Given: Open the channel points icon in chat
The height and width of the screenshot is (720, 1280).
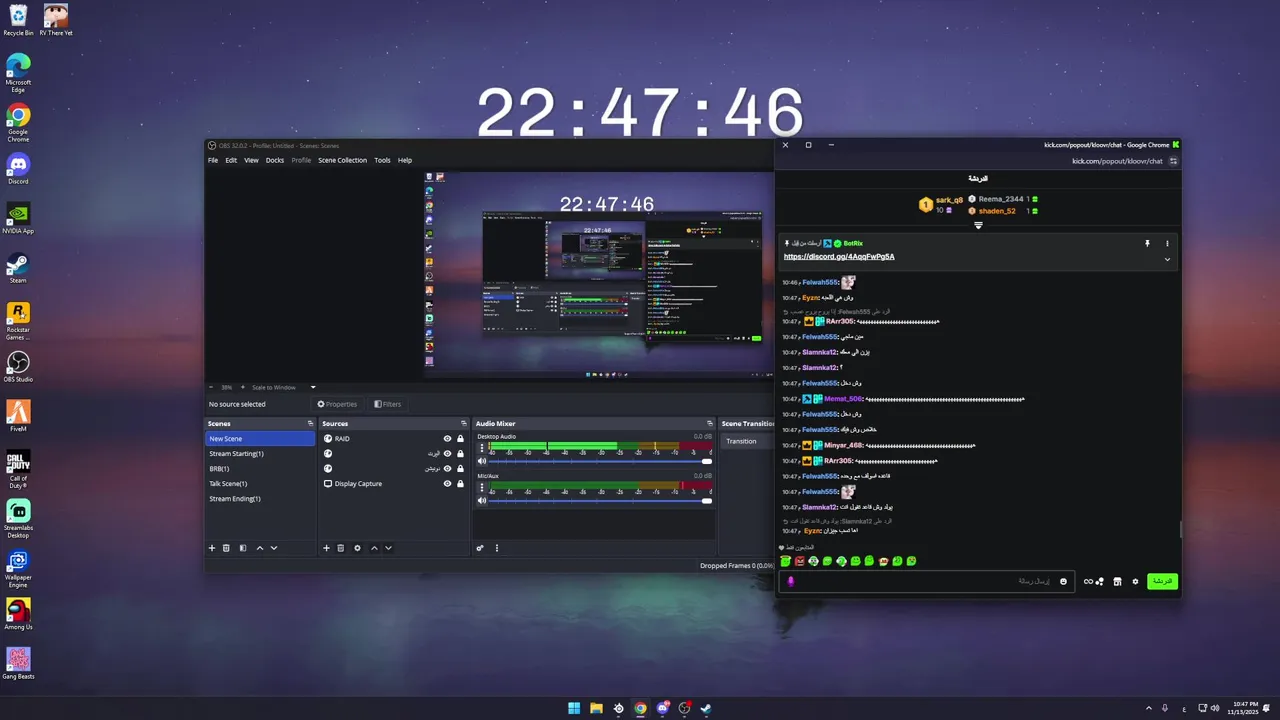Looking at the screenshot, I should [x=1093, y=581].
